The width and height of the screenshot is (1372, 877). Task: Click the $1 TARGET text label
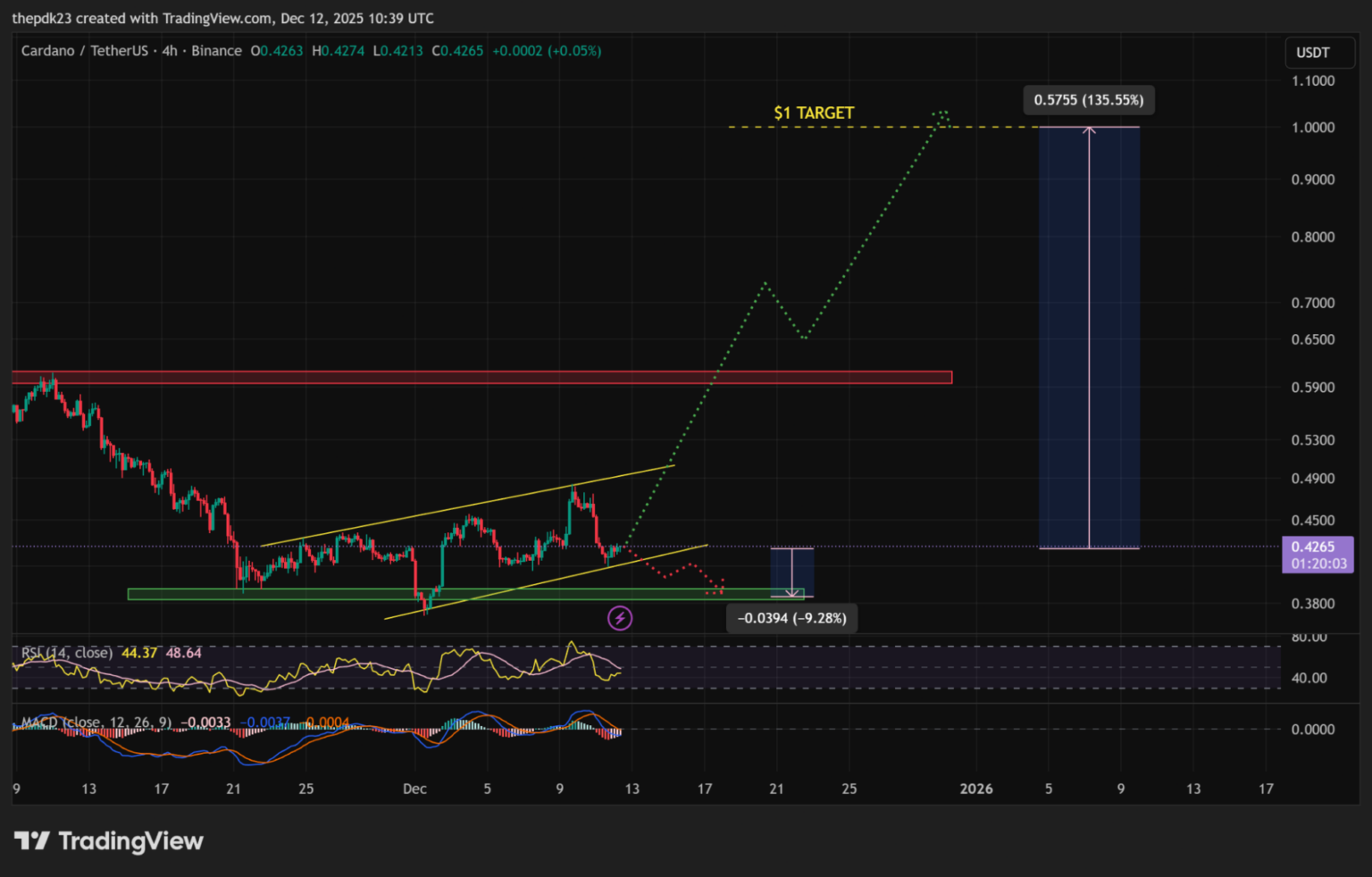point(814,113)
